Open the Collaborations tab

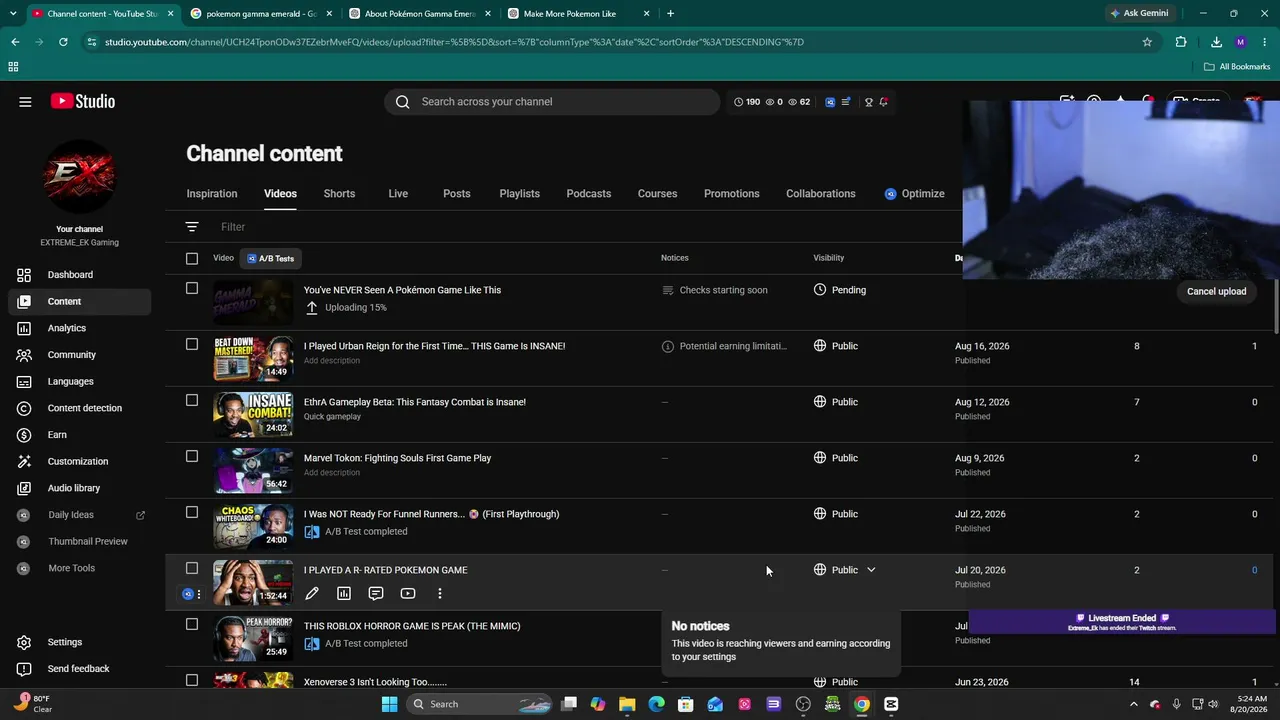point(821,194)
